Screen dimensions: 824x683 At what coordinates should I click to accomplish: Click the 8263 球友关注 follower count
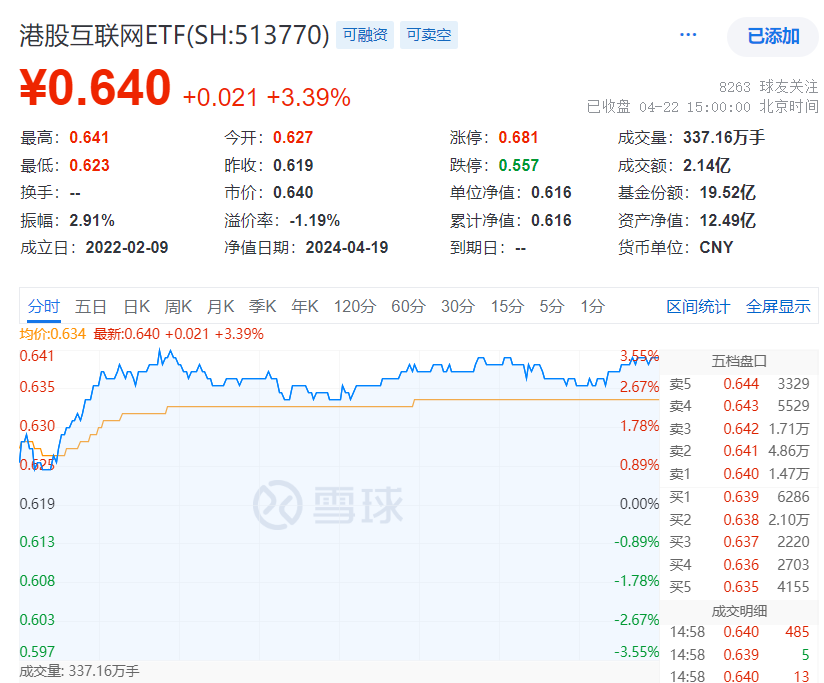pyautogui.click(x=768, y=86)
